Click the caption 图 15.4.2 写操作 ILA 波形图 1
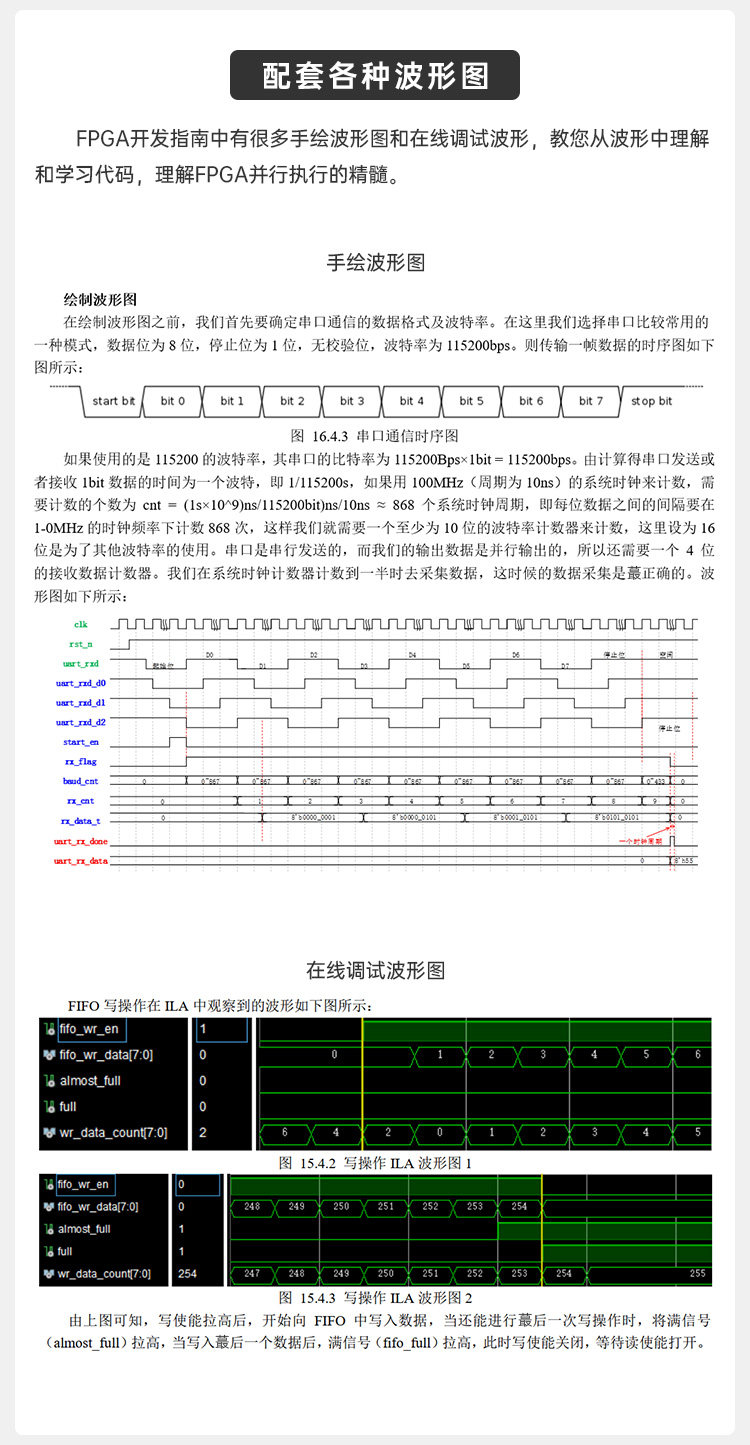The width and height of the screenshot is (750, 1445). click(x=374, y=1163)
